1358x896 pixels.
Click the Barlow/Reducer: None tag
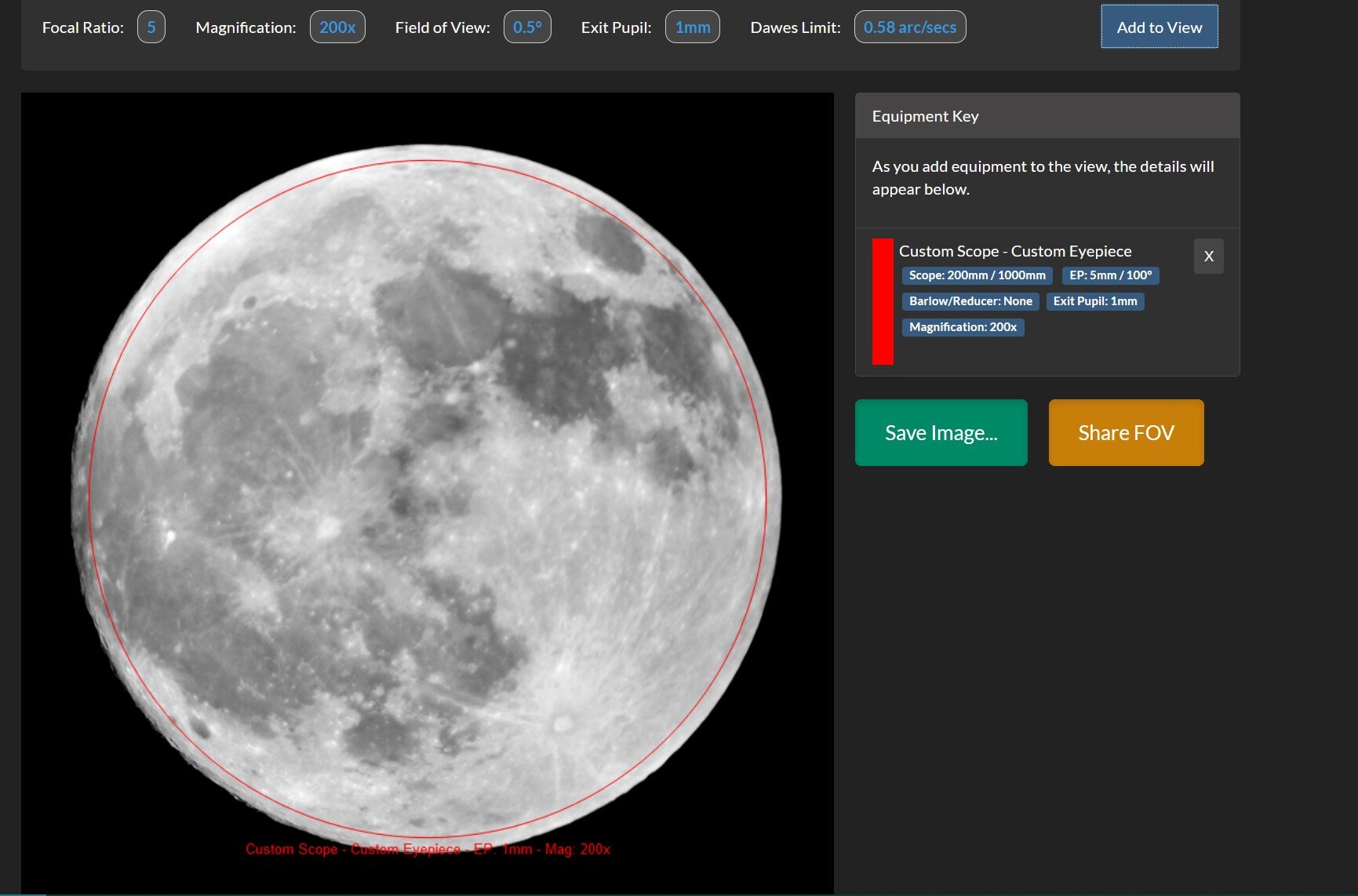pyautogui.click(x=970, y=301)
